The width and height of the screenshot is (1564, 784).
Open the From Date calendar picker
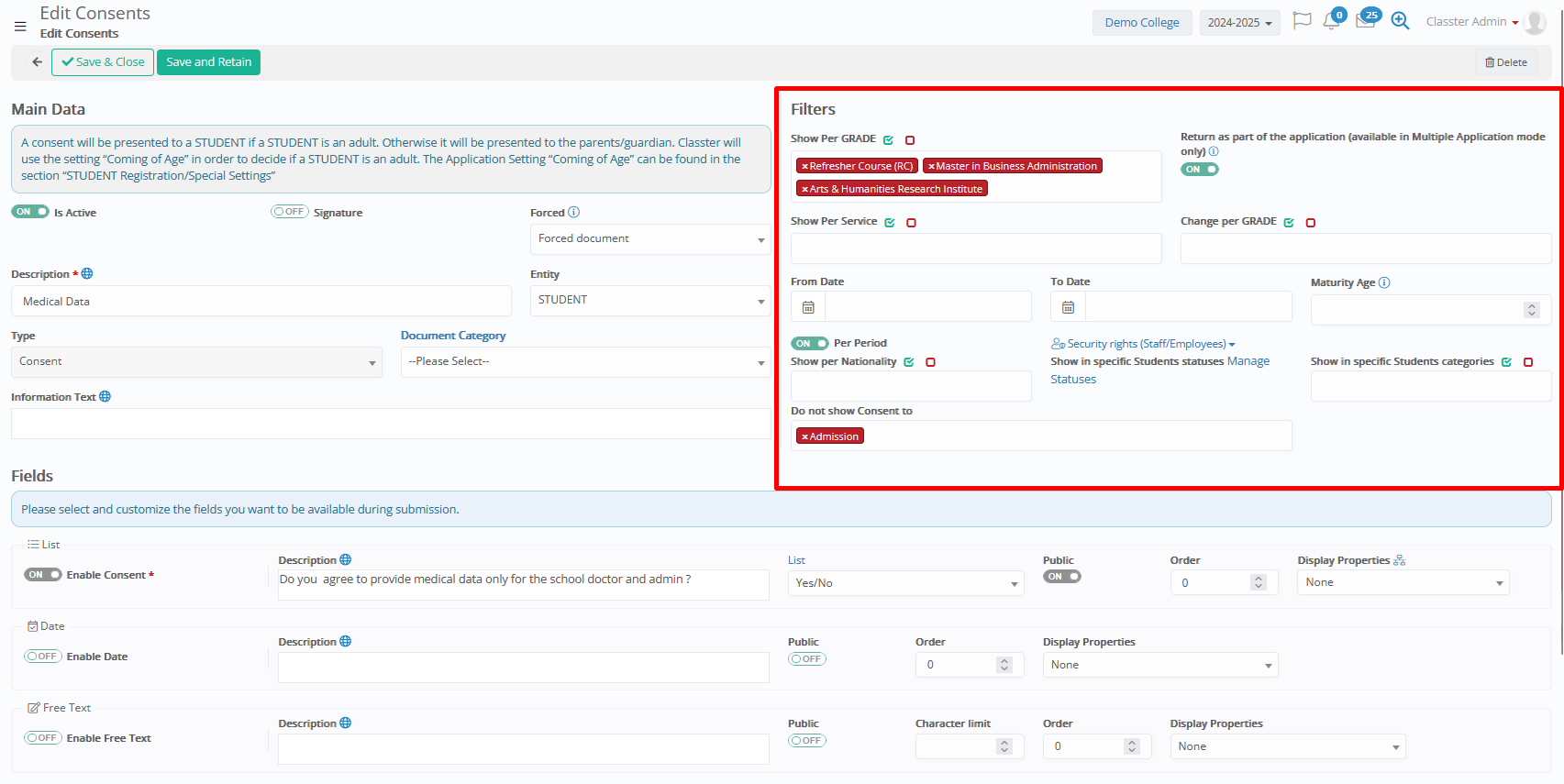[x=808, y=307]
